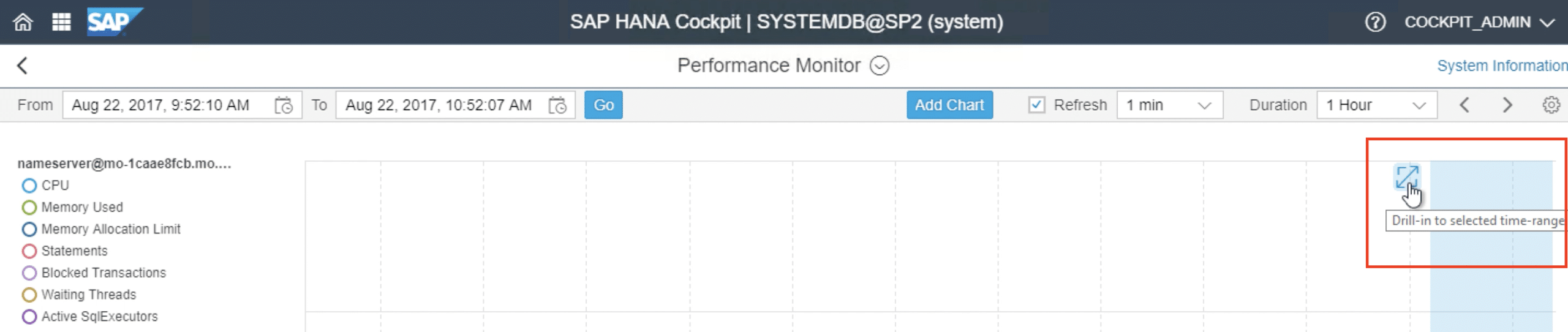Image resolution: width=1568 pixels, height=332 pixels.
Task: Uncheck the Refresh checkbox
Action: tap(1036, 105)
